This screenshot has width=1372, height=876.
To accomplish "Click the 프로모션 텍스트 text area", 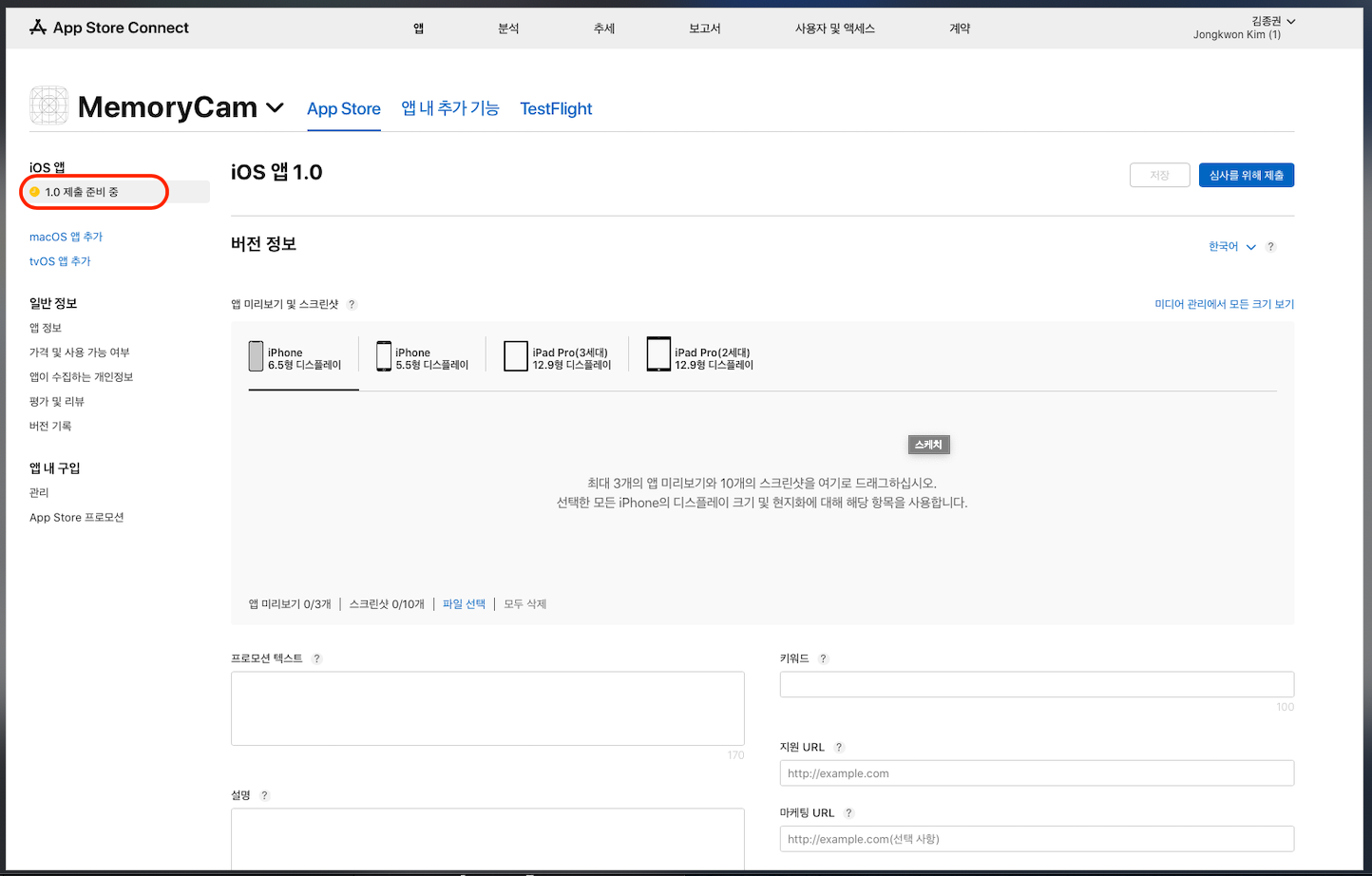I will [x=487, y=709].
